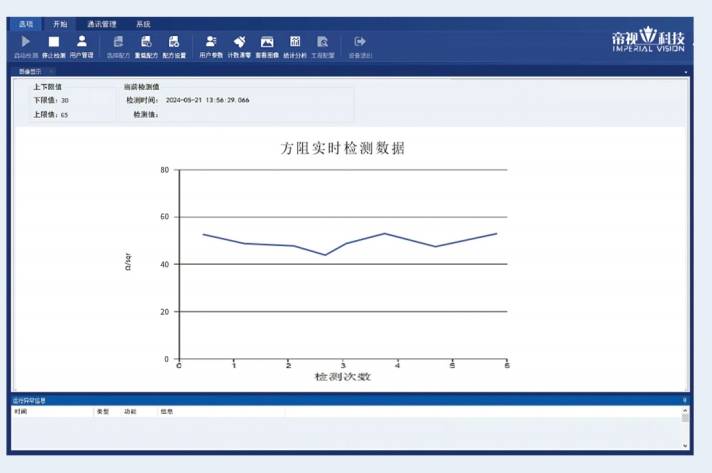The image size is (712, 473).
Task: Expand the document tab list dropdown arrow
Action: coord(686,72)
